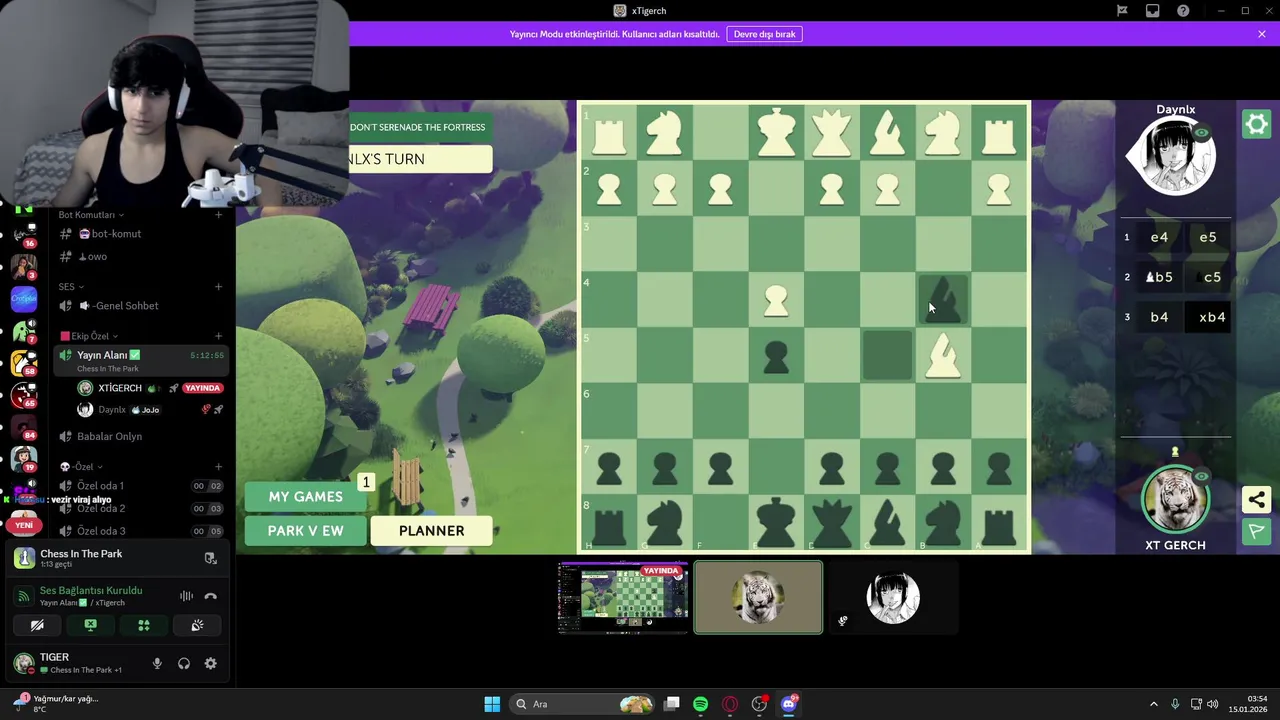Disconnect from voice call phone icon
The height and width of the screenshot is (720, 1280).
[210, 596]
